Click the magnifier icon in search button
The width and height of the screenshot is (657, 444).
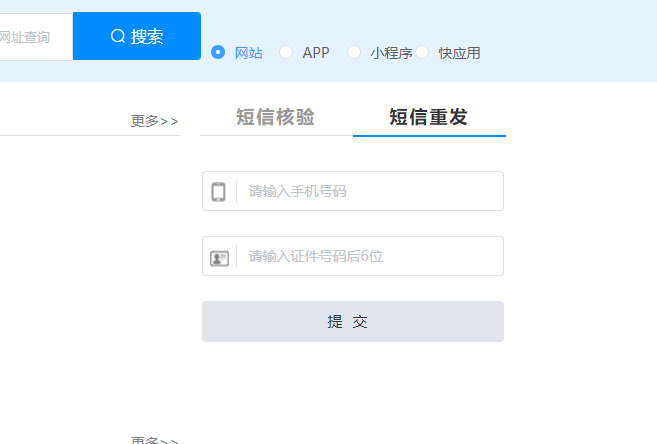coord(118,36)
